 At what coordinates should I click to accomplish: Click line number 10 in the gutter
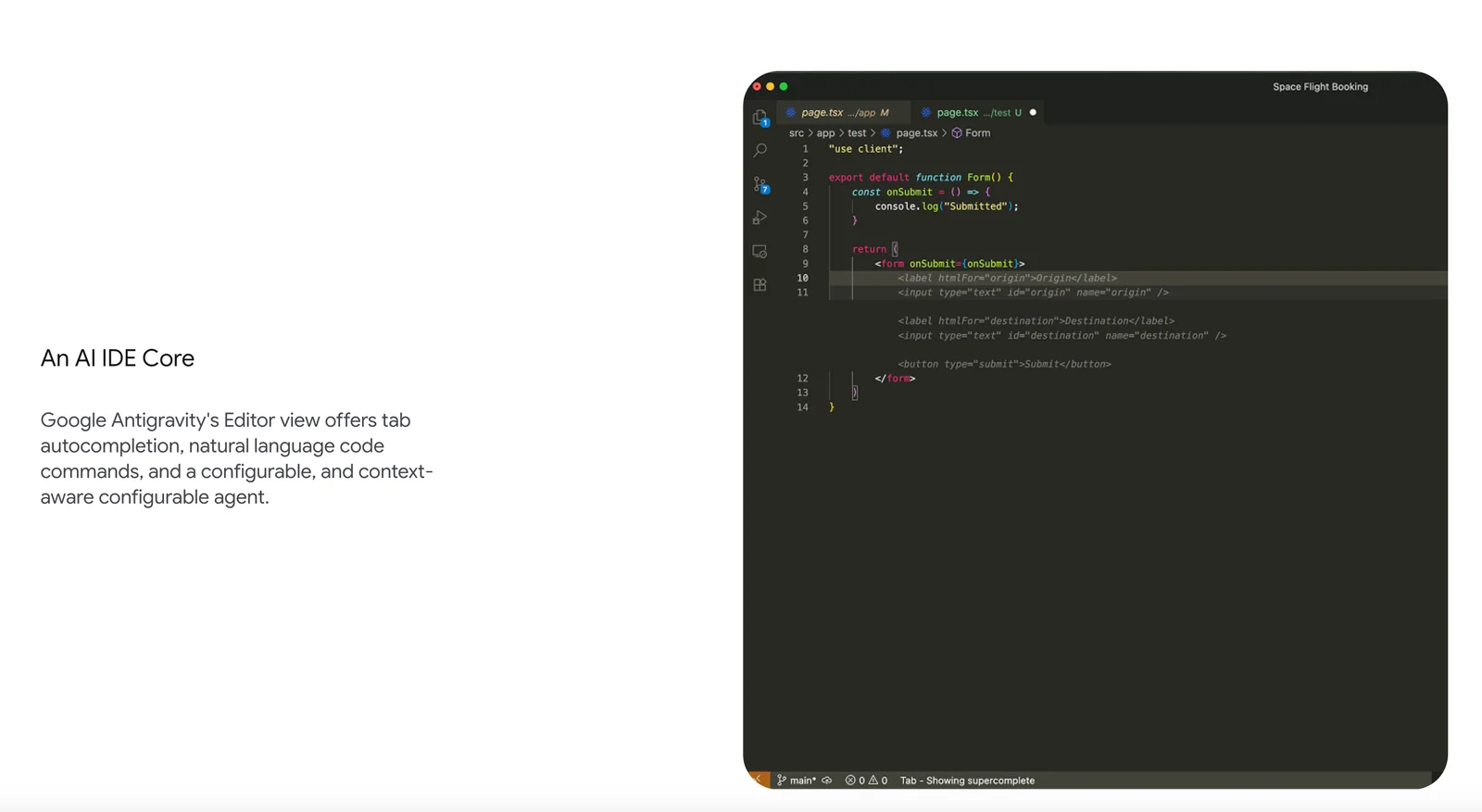(802, 278)
